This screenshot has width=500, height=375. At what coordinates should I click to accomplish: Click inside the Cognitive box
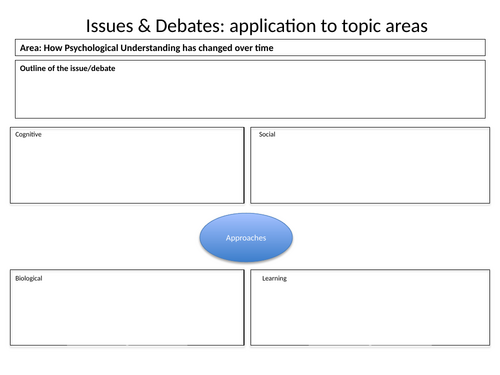(x=127, y=165)
